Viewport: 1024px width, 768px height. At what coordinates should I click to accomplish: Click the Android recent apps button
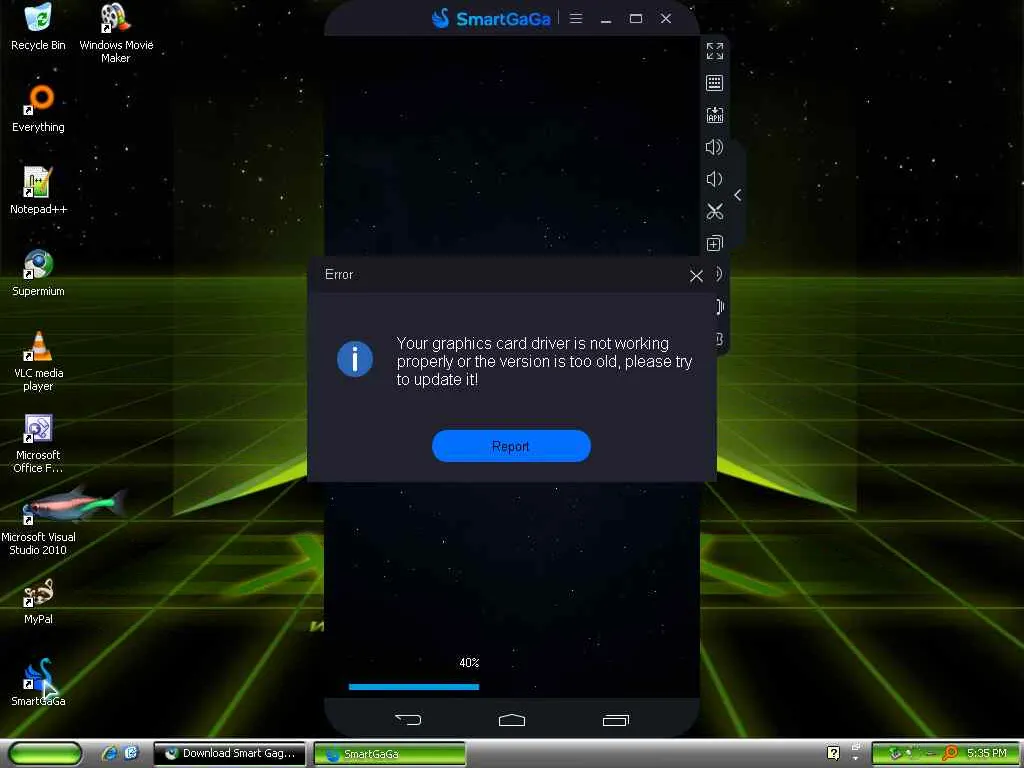point(616,720)
